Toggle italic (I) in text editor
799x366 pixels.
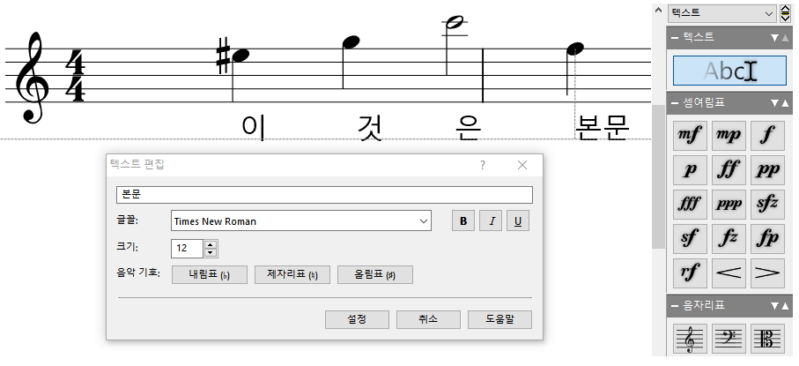pyautogui.click(x=491, y=221)
